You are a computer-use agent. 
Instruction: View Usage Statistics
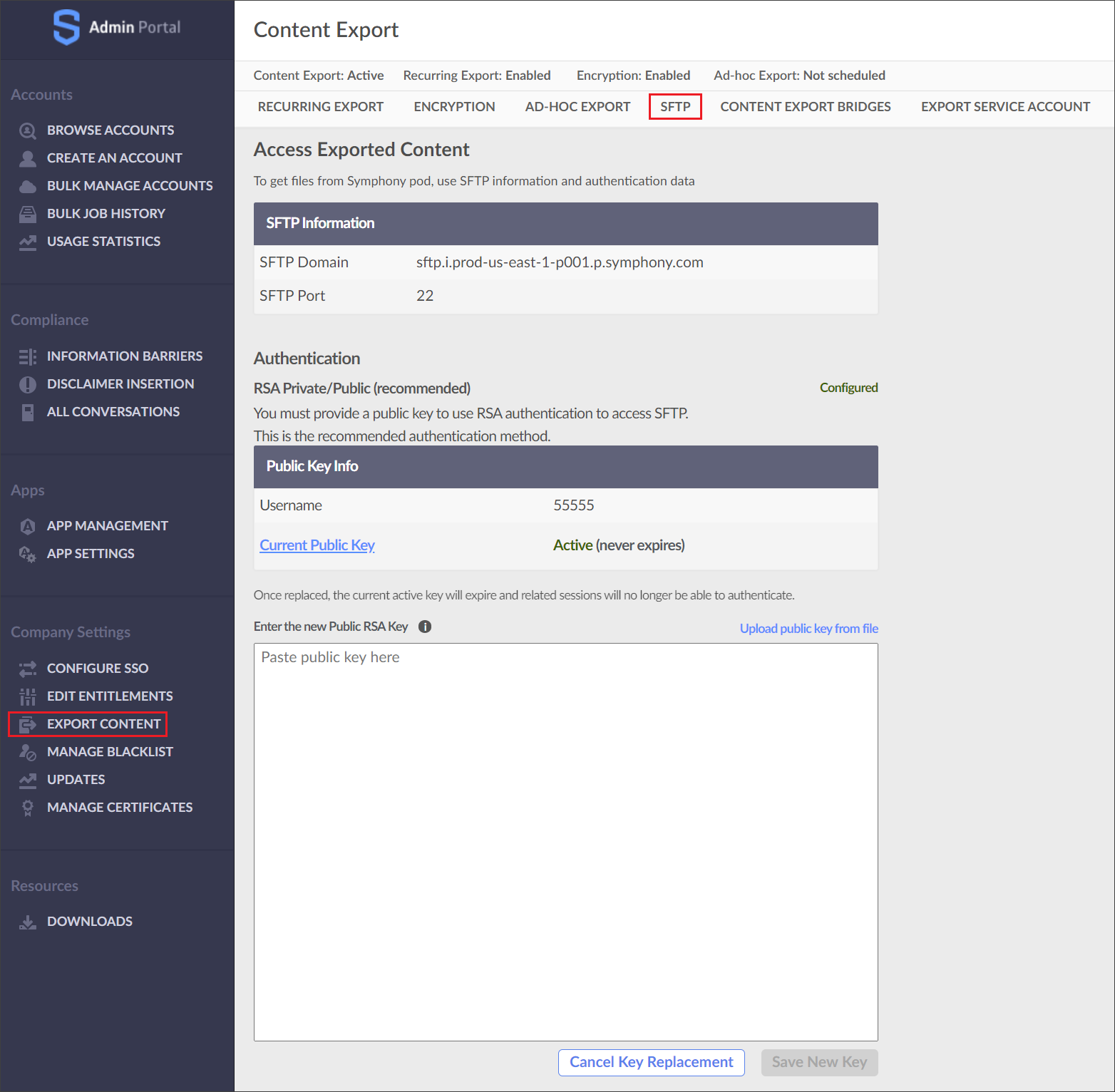pyautogui.click(x=104, y=242)
